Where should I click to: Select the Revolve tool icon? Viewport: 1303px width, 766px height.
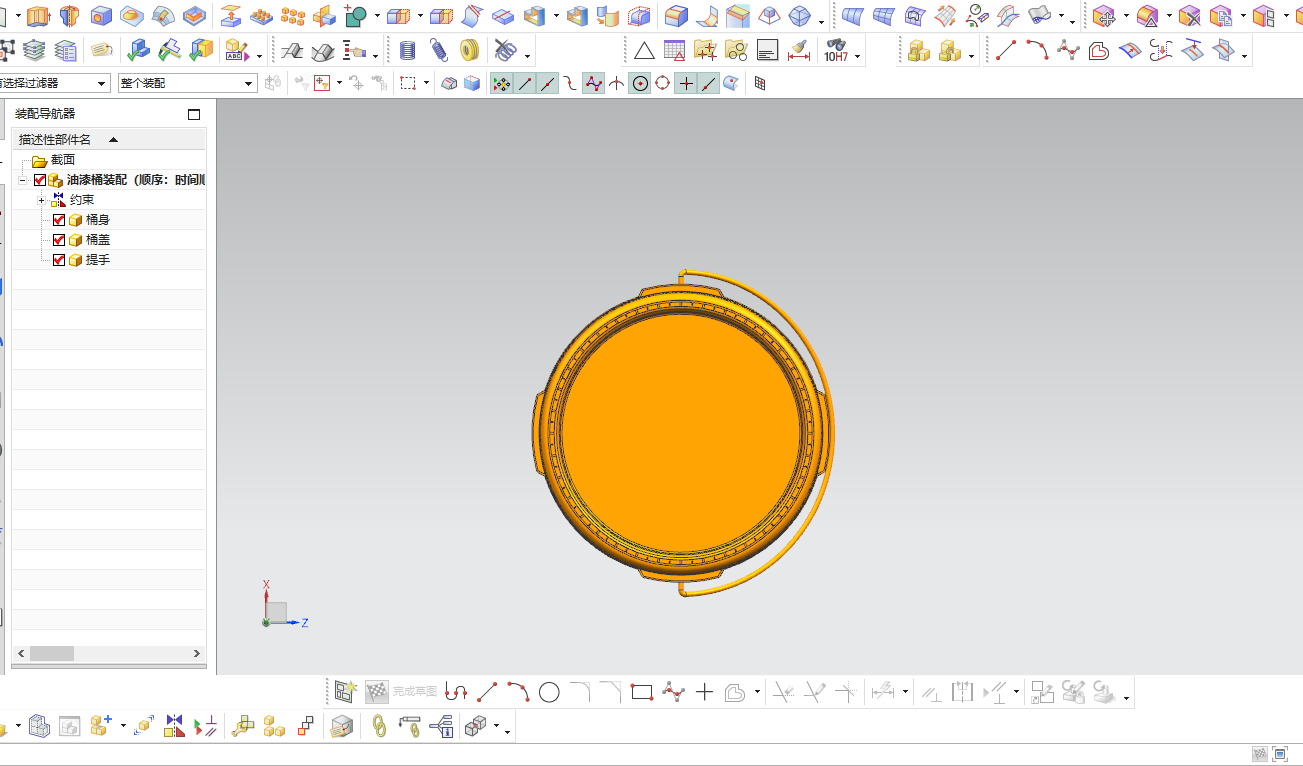(69, 15)
